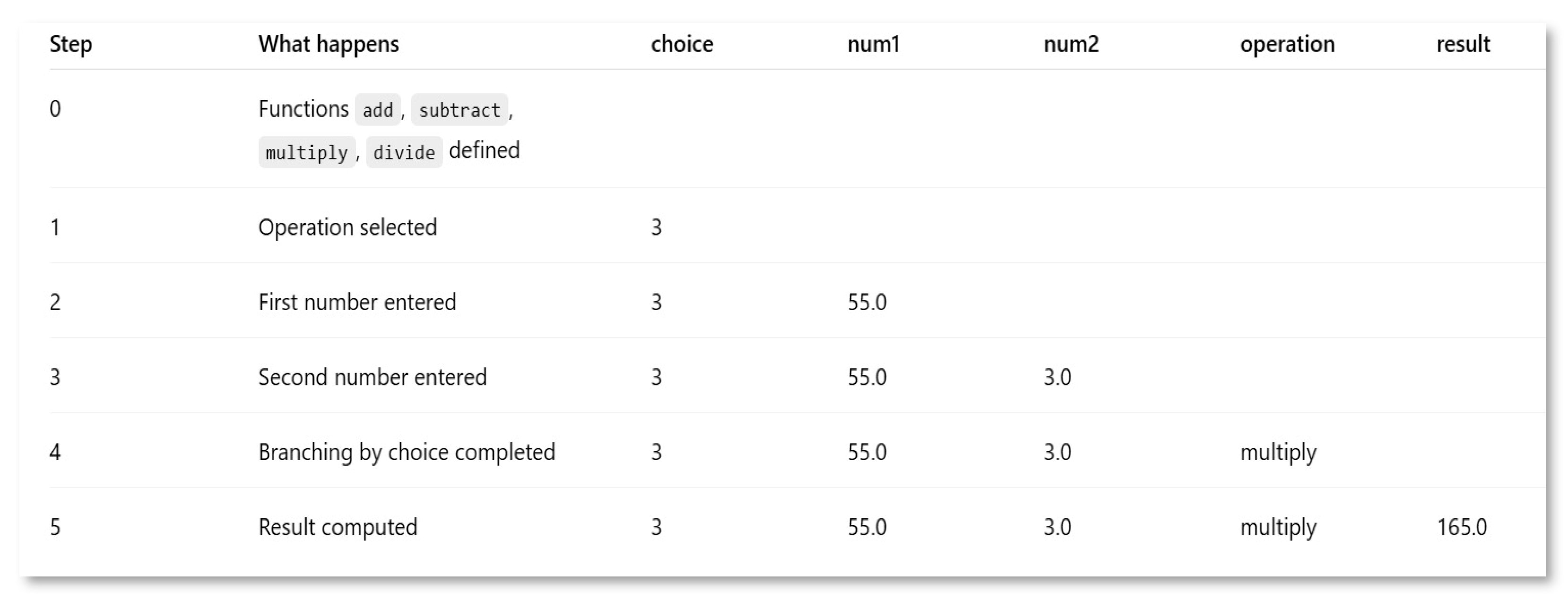The image size is (1568, 602).
Task: Select the 'multiply' code tag in row 0
Action: (x=307, y=152)
